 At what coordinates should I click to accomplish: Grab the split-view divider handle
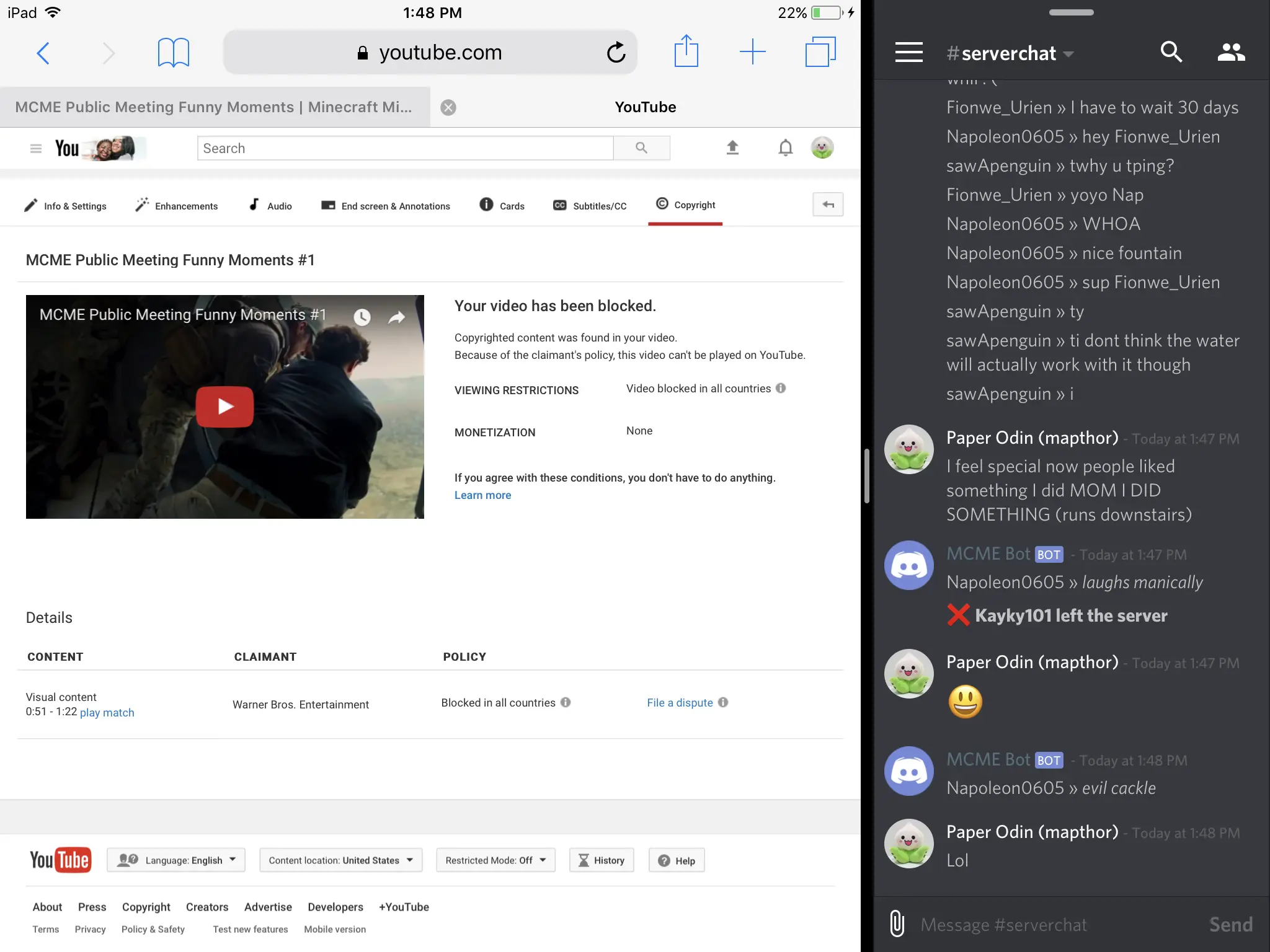click(867, 476)
